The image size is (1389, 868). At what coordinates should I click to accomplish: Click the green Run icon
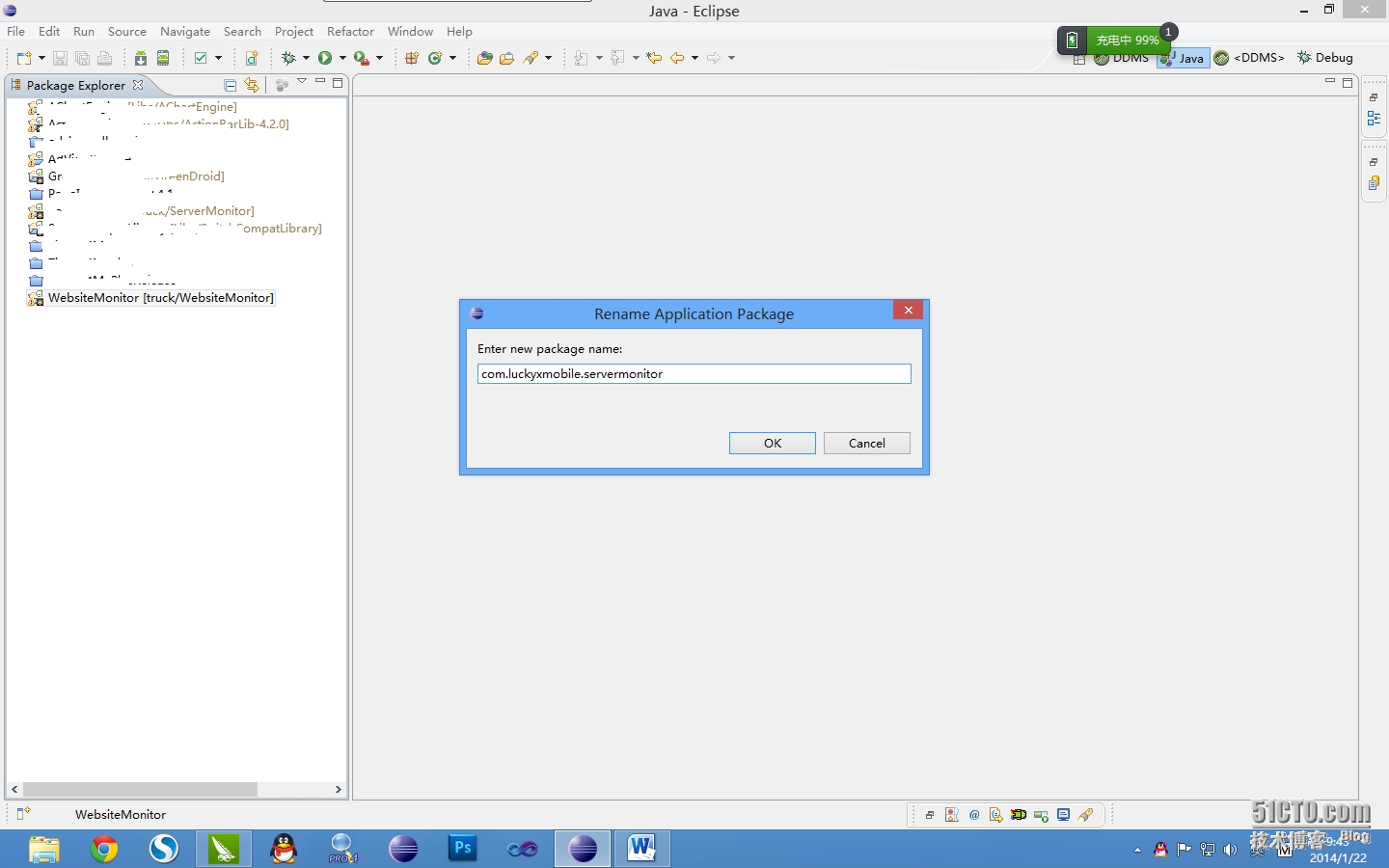coord(325,58)
